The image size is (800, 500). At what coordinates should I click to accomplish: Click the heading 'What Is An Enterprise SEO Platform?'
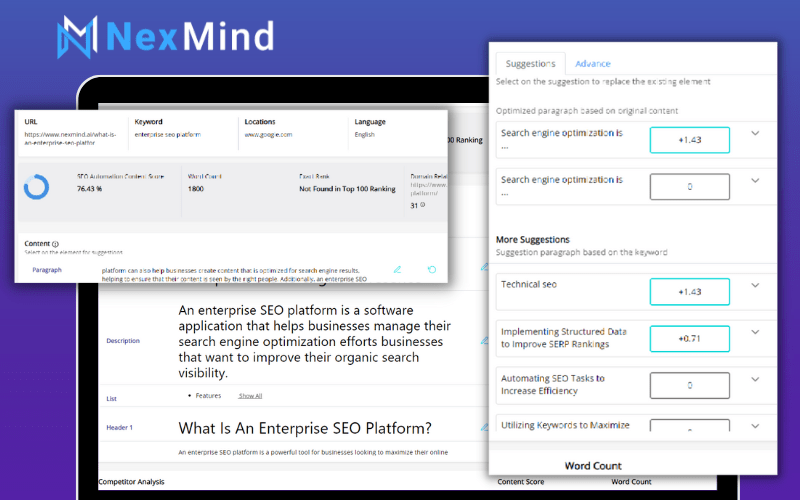point(305,428)
